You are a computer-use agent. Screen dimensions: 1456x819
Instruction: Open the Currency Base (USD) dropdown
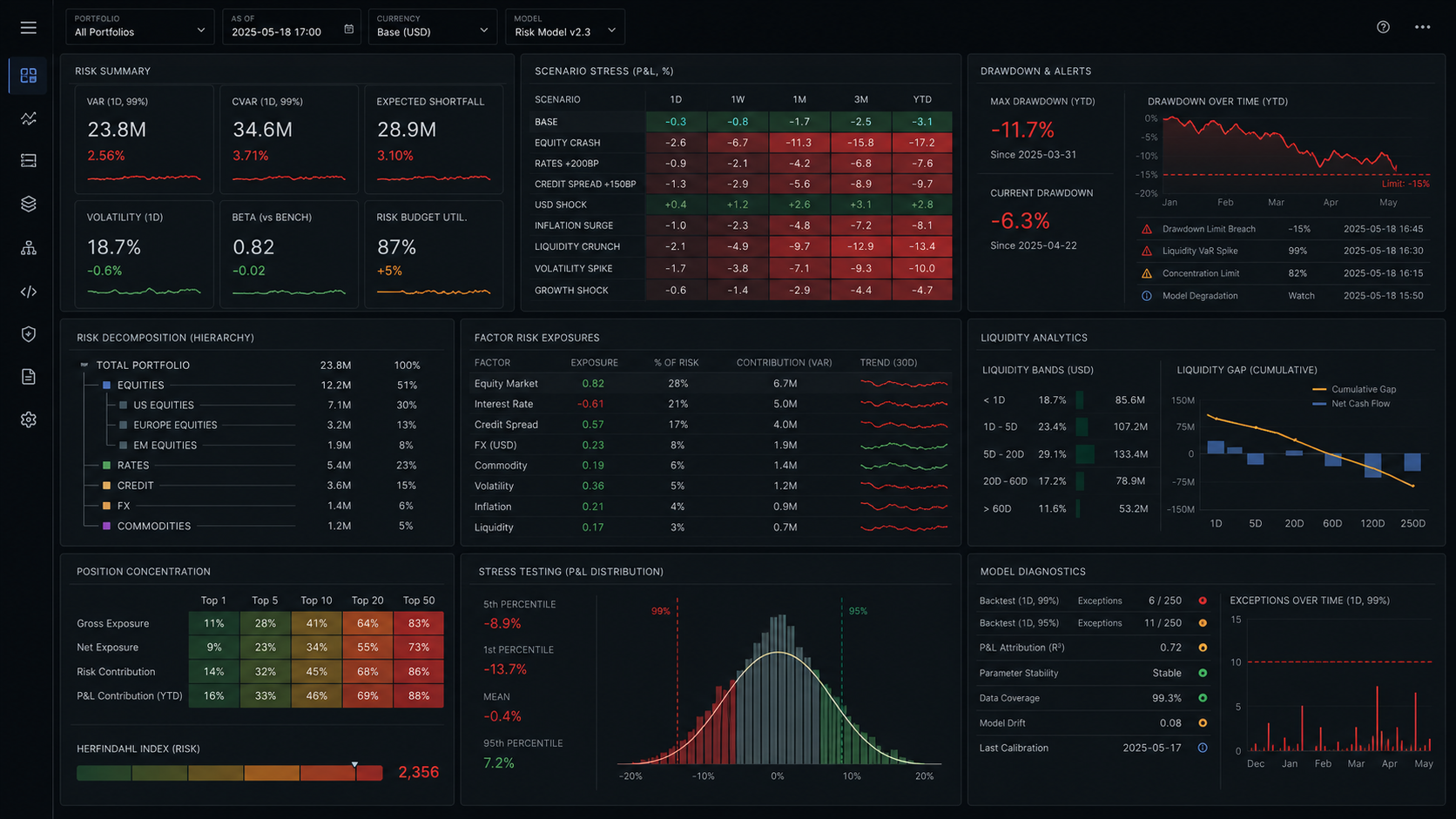(x=433, y=27)
